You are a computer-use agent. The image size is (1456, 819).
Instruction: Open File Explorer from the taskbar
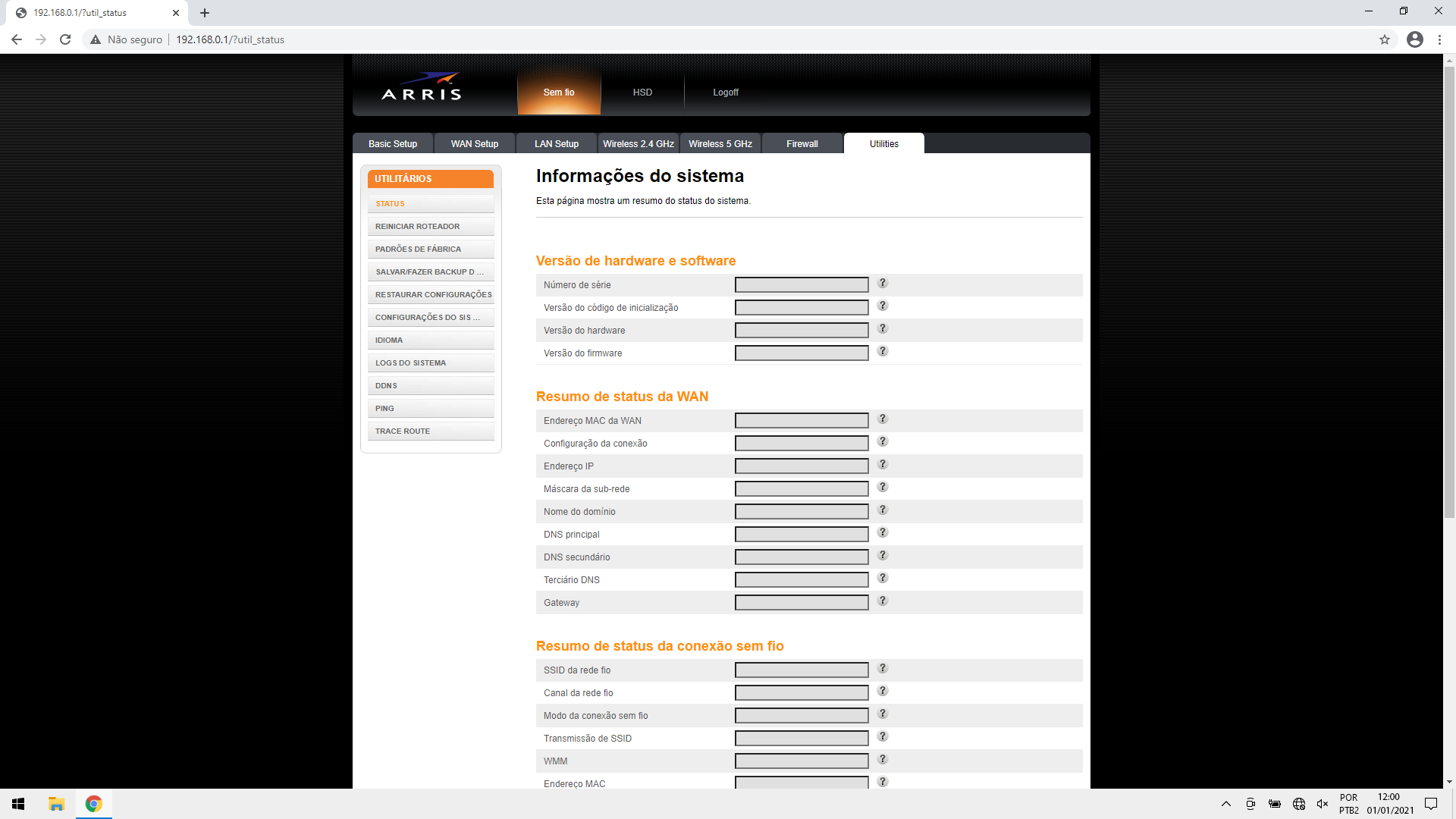pos(56,804)
